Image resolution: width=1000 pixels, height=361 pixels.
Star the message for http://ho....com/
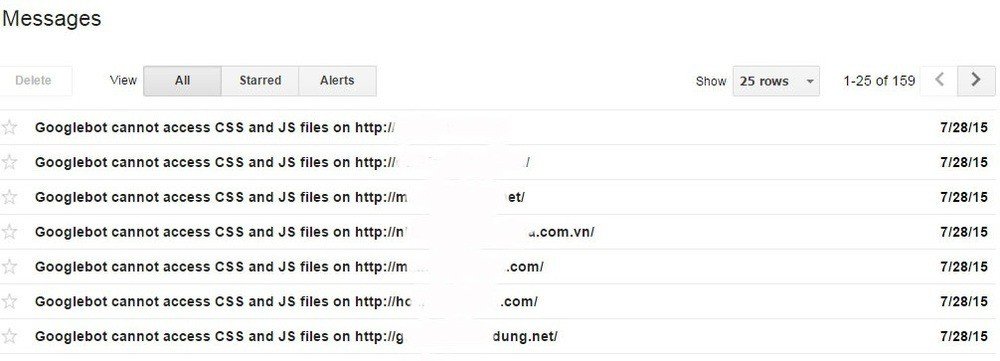coord(9,301)
